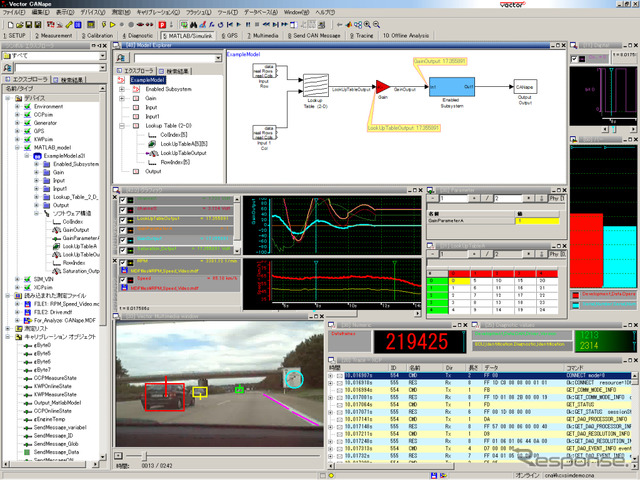640x480 pixels.
Task: Toggle the RPM signal checkbox
Action: [122, 263]
